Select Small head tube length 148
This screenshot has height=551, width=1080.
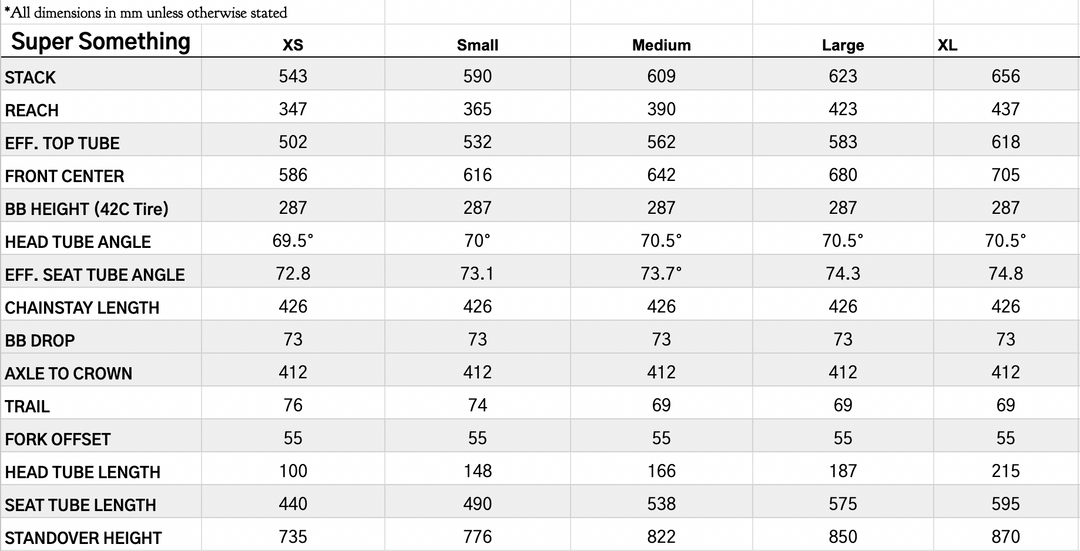pos(477,471)
